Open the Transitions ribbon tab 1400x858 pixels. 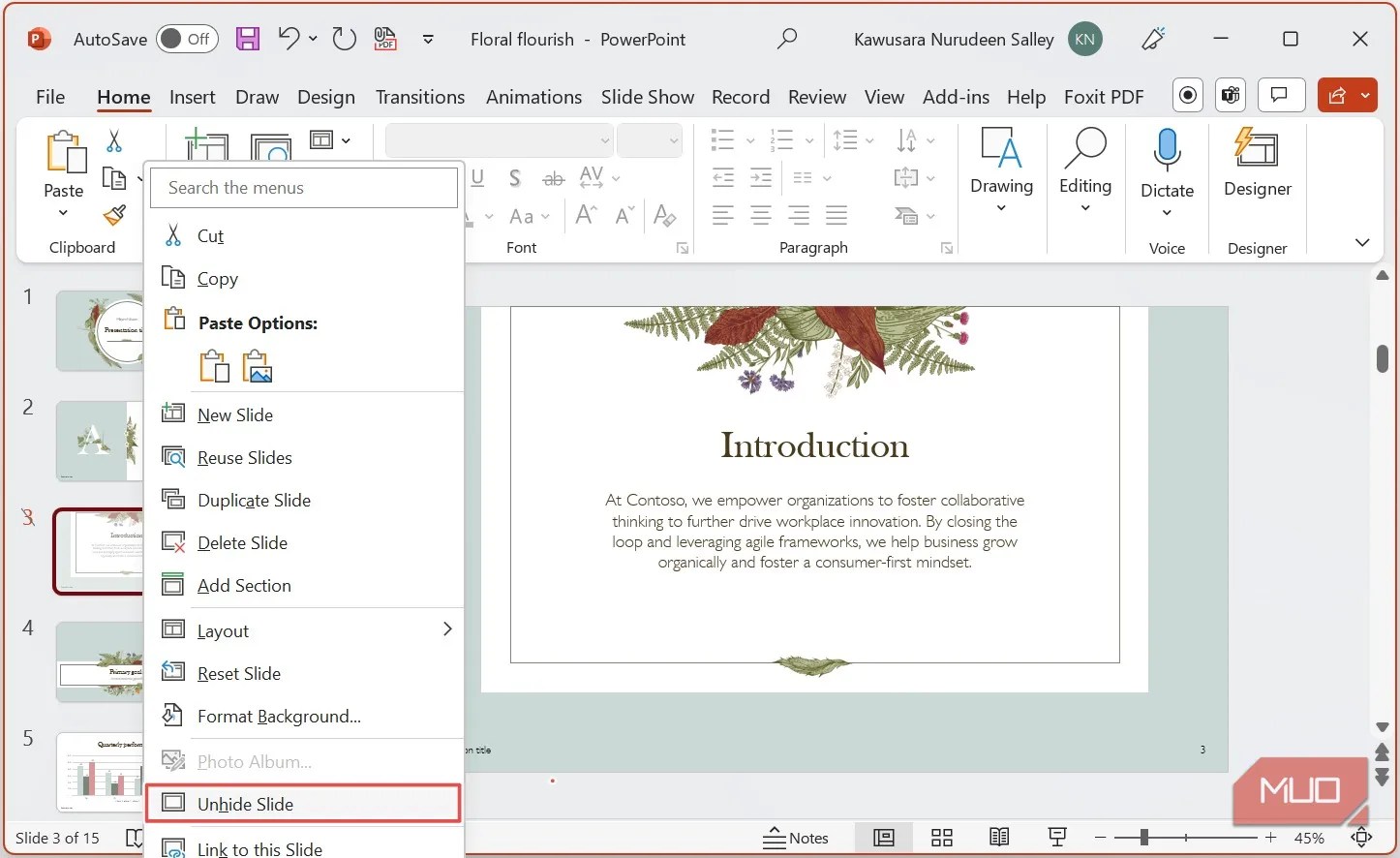(x=419, y=97)
